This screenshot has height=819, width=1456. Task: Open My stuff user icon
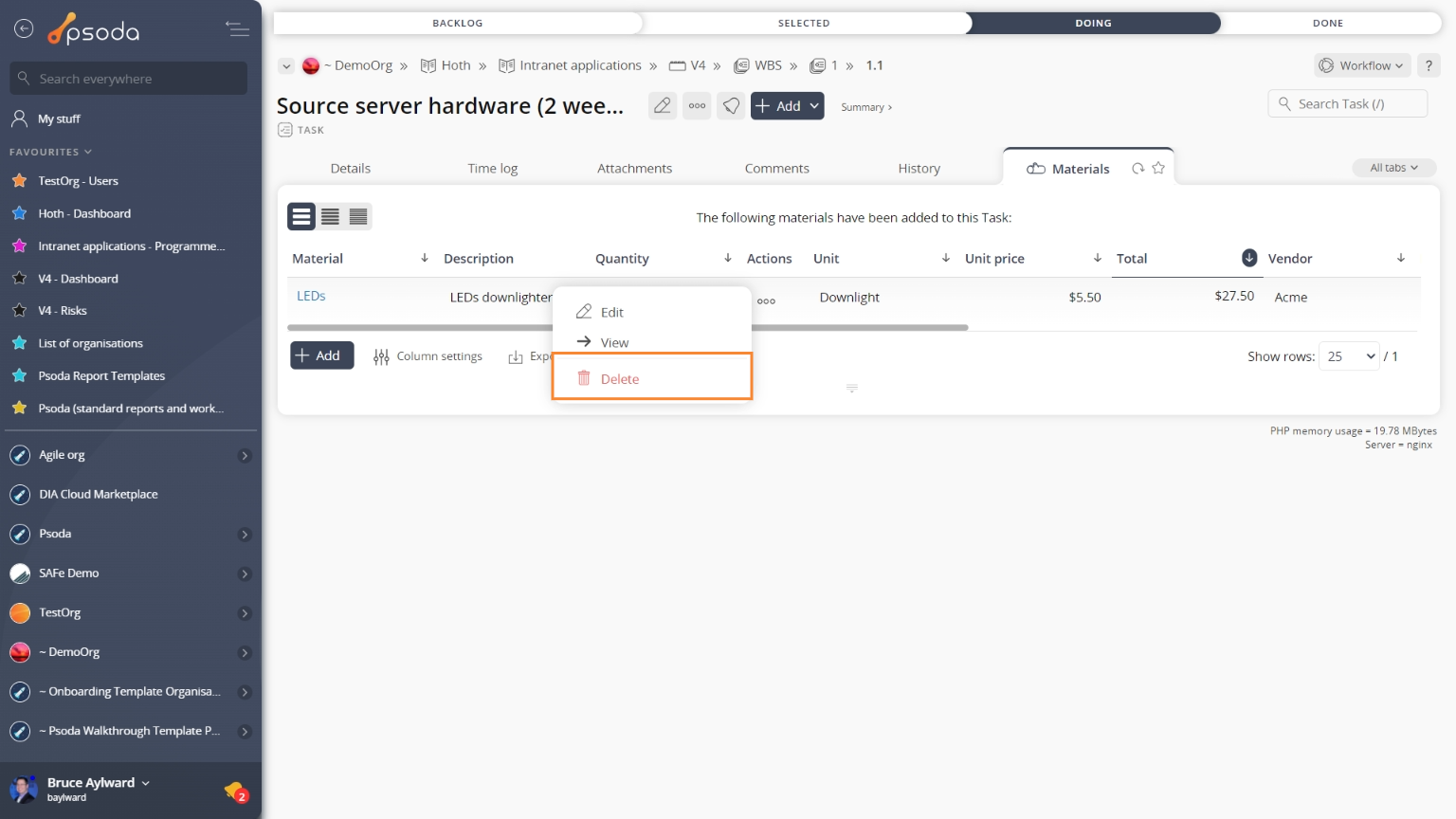coord(19,118)
